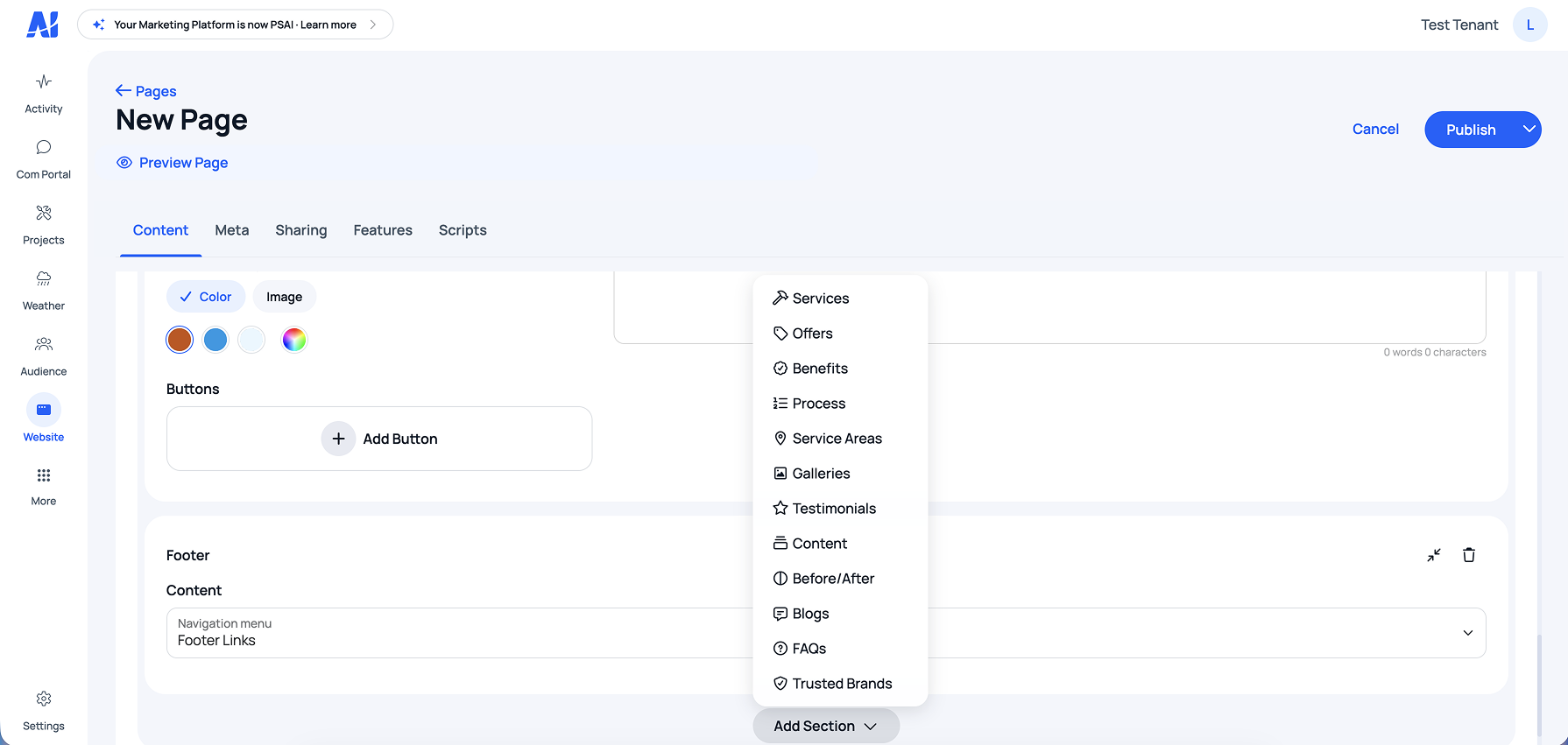Screen dimensions: 1568x745
Task: Click the Test Tenant name
Action: coord(1459,25)
